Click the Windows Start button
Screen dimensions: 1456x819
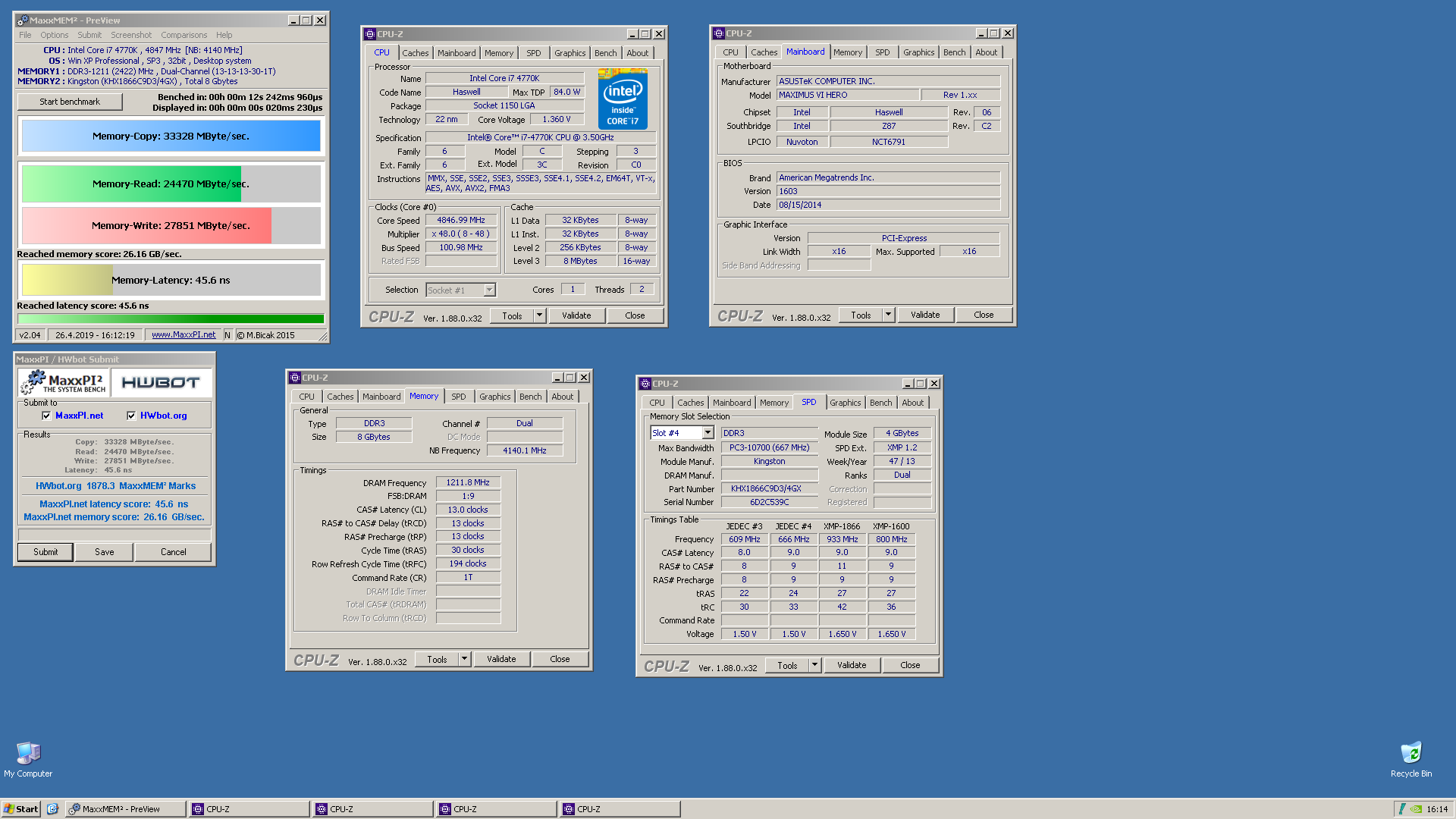21,809
